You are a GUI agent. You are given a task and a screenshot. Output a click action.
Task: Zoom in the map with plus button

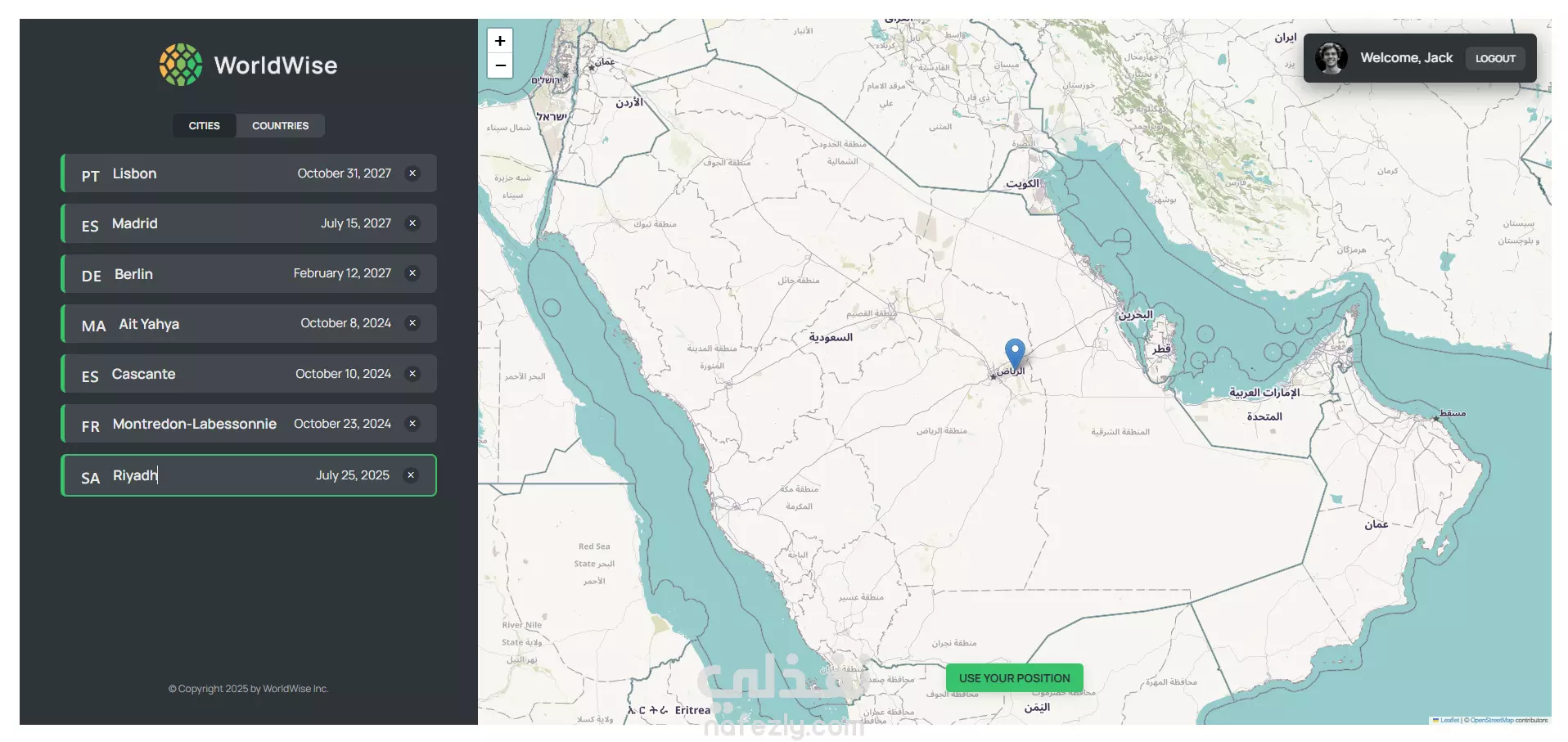pos(500,41)
